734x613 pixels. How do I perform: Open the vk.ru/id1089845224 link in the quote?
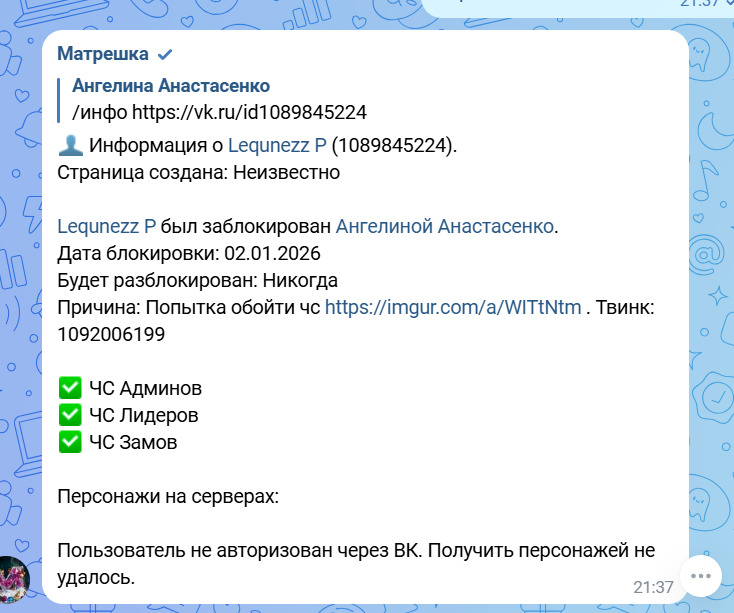(249, 112)
